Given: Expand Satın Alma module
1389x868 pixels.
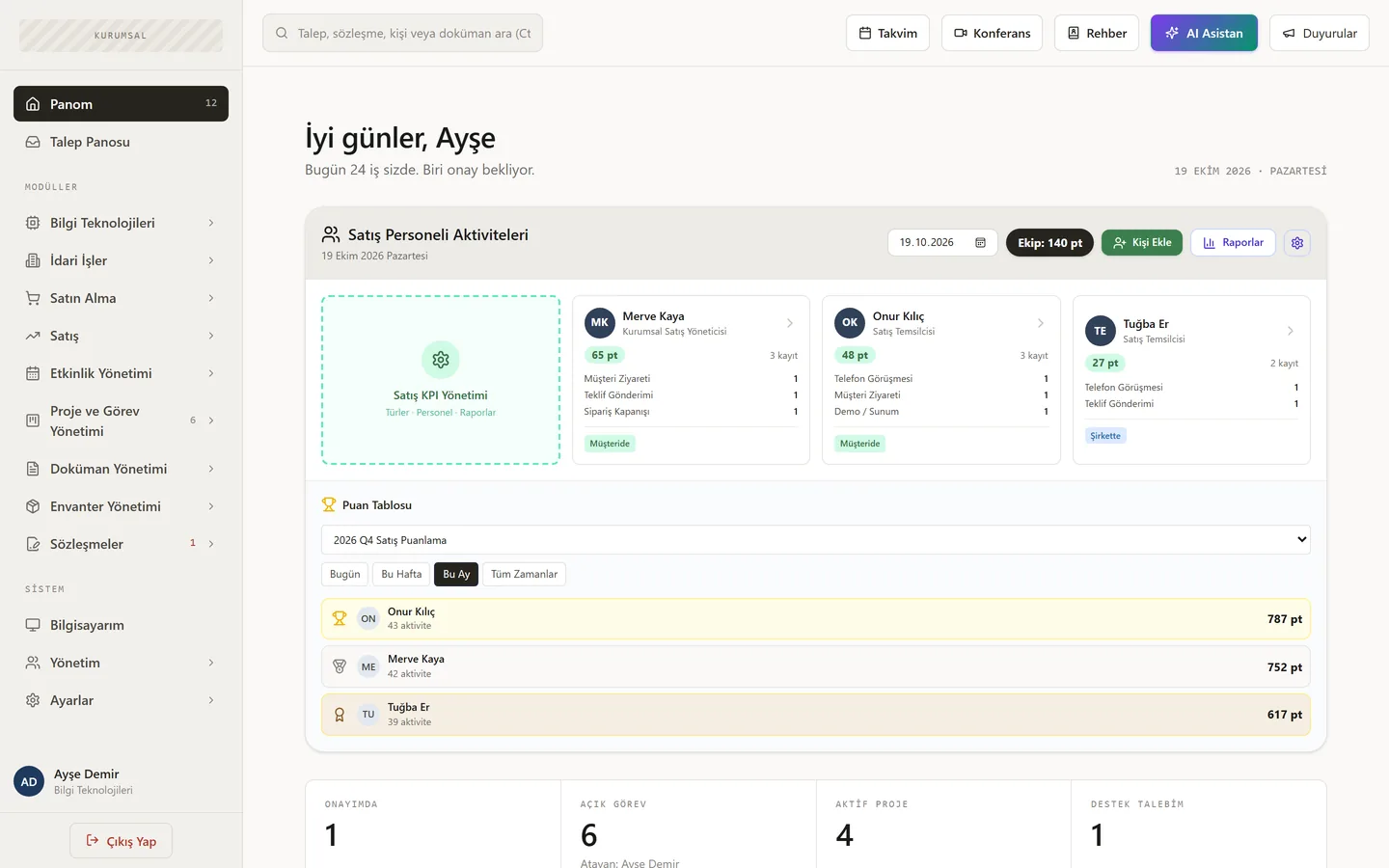Looking at the screenshot, I should 121,298.
